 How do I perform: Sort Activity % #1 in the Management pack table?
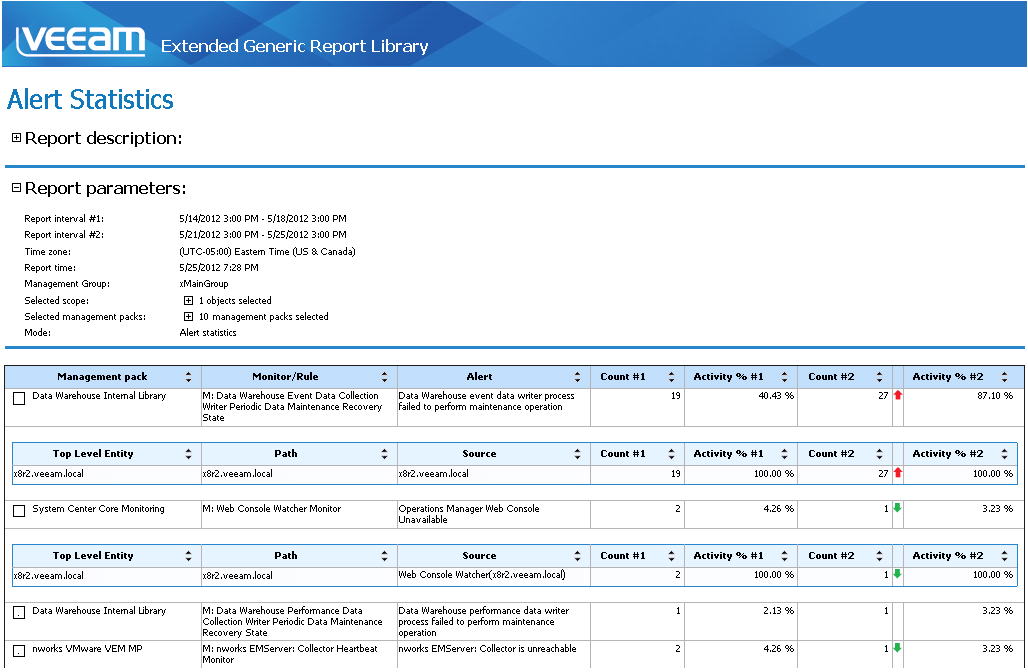coord(784,377)
